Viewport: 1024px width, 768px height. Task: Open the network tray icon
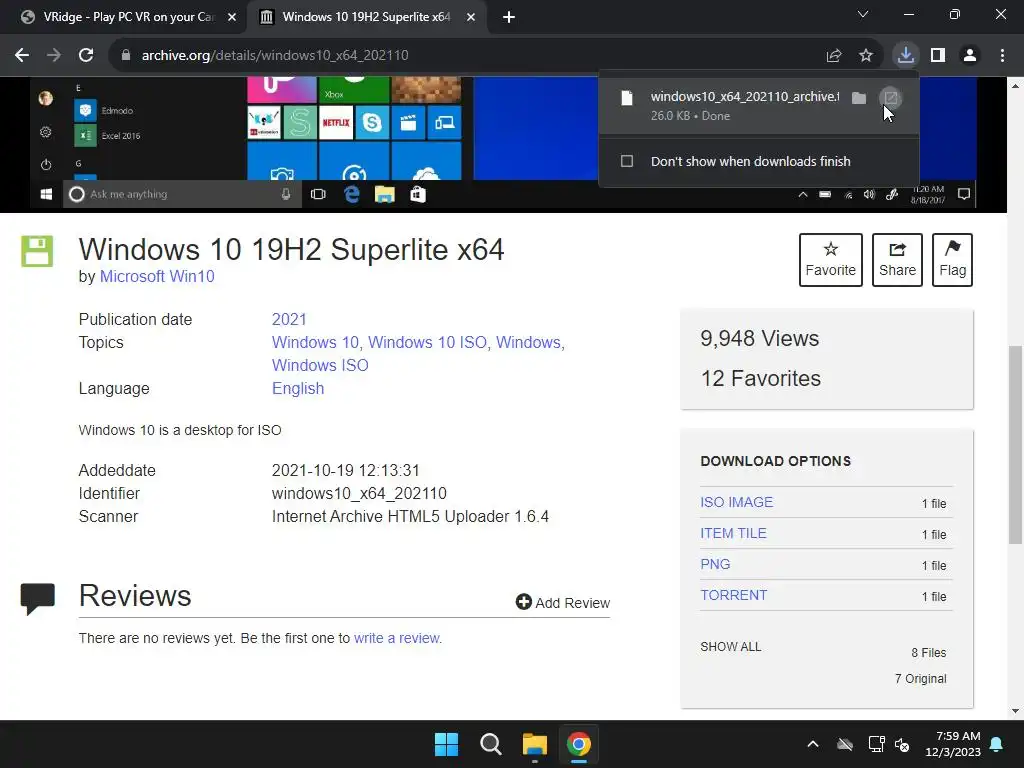(x=876, y=744)
